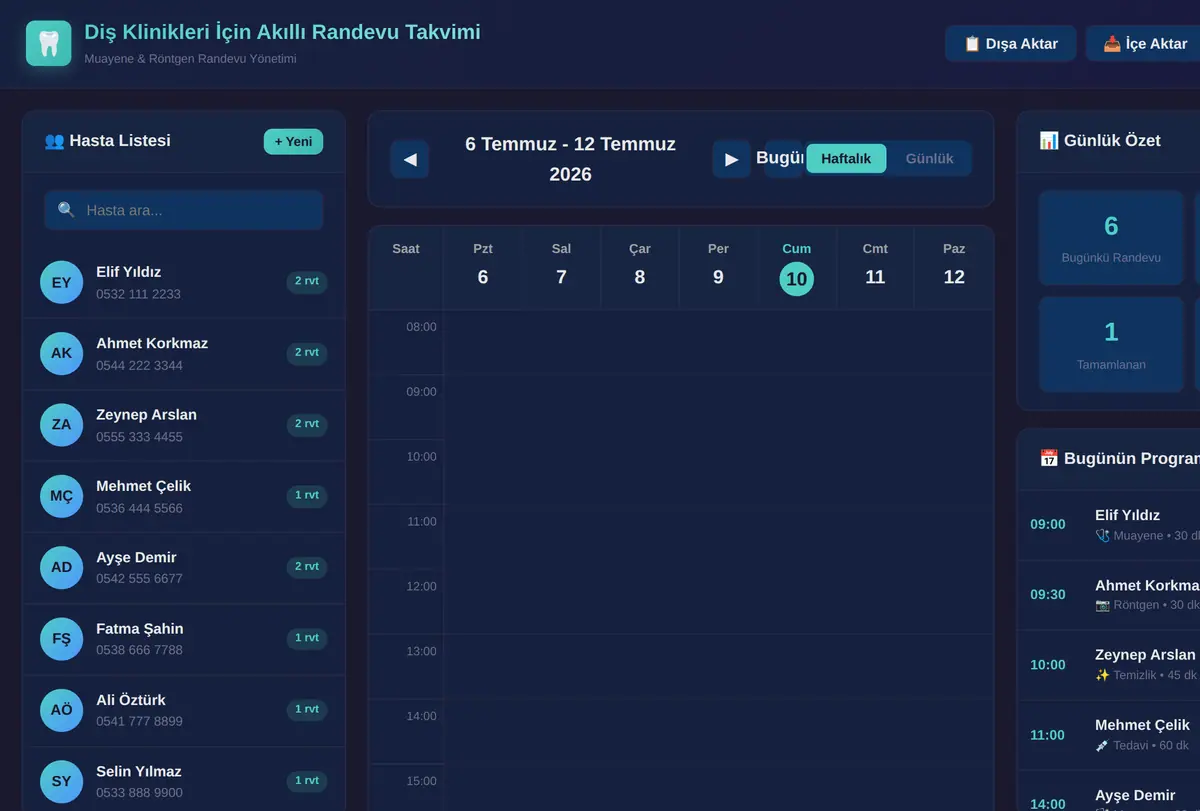Viewport: 1200px width, 811px height.
Task: Select the EY patient avatar
Action: [61, 282]
